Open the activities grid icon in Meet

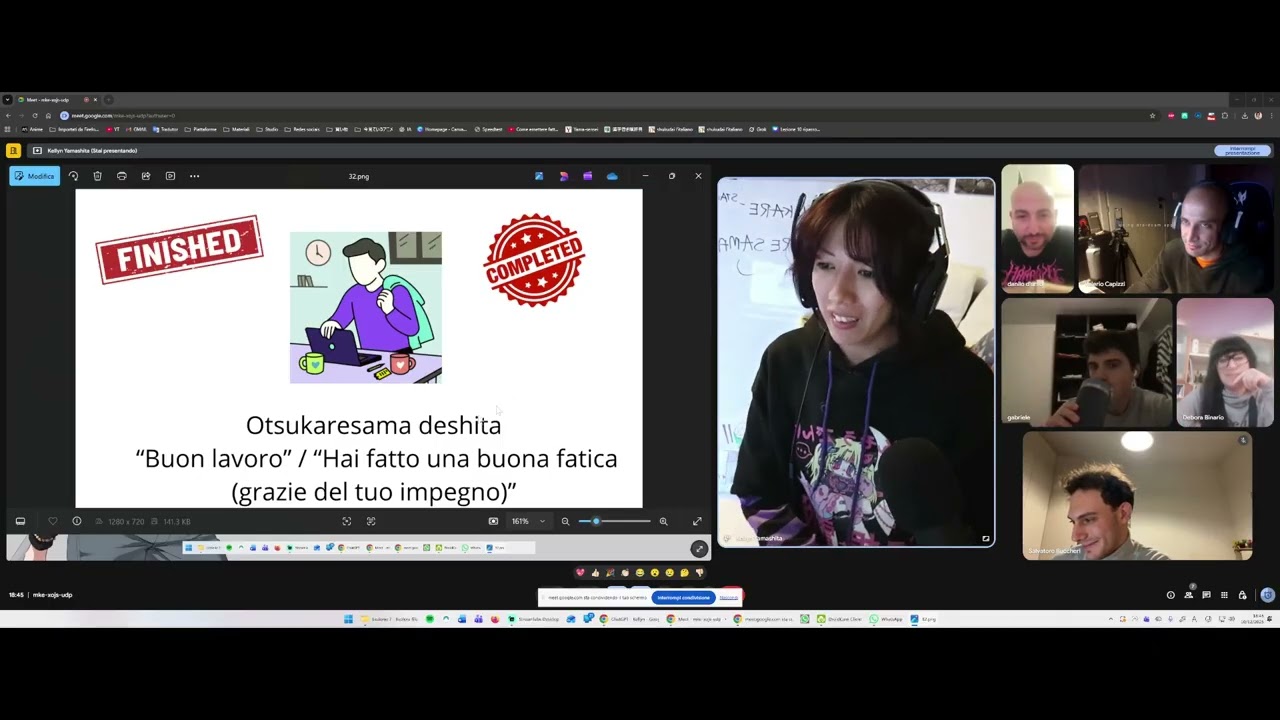pos(1224,595)
